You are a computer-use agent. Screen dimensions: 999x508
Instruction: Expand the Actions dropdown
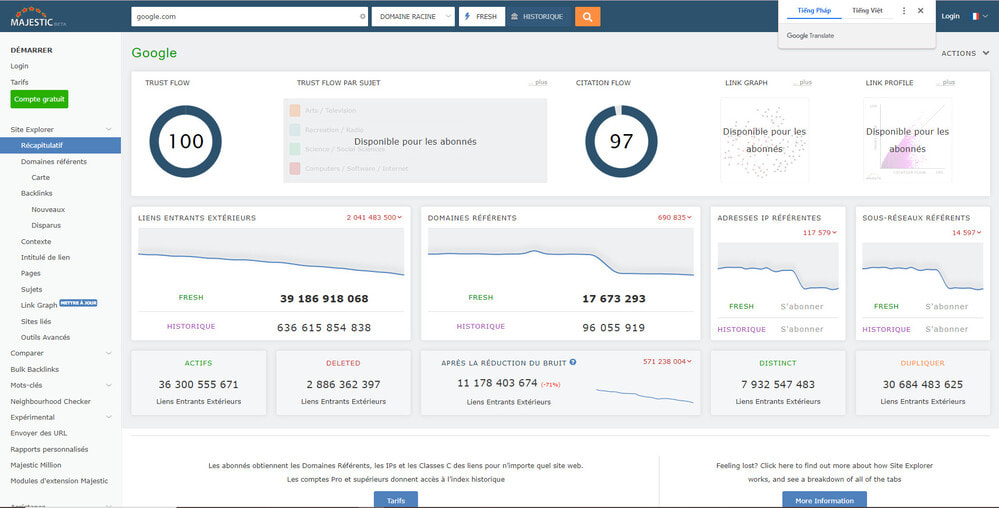[x=965, y=53]
